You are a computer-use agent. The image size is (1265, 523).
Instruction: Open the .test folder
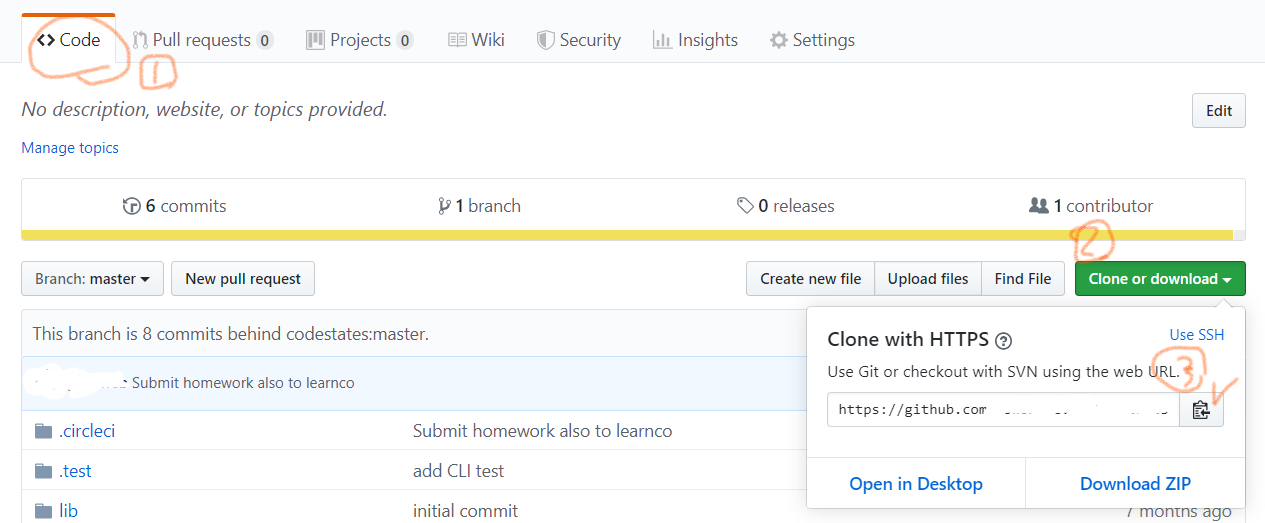pyautogui.click(x=75, y=471)
